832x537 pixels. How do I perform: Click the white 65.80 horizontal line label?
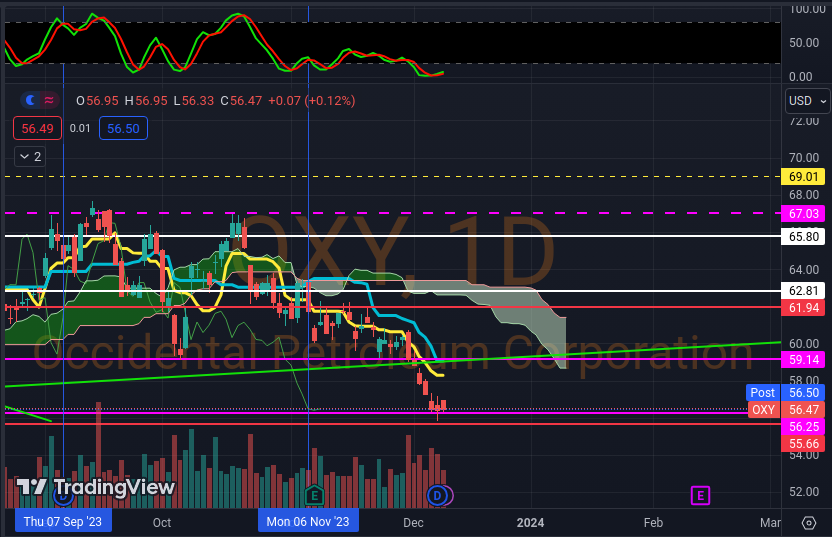click(804, 237)
